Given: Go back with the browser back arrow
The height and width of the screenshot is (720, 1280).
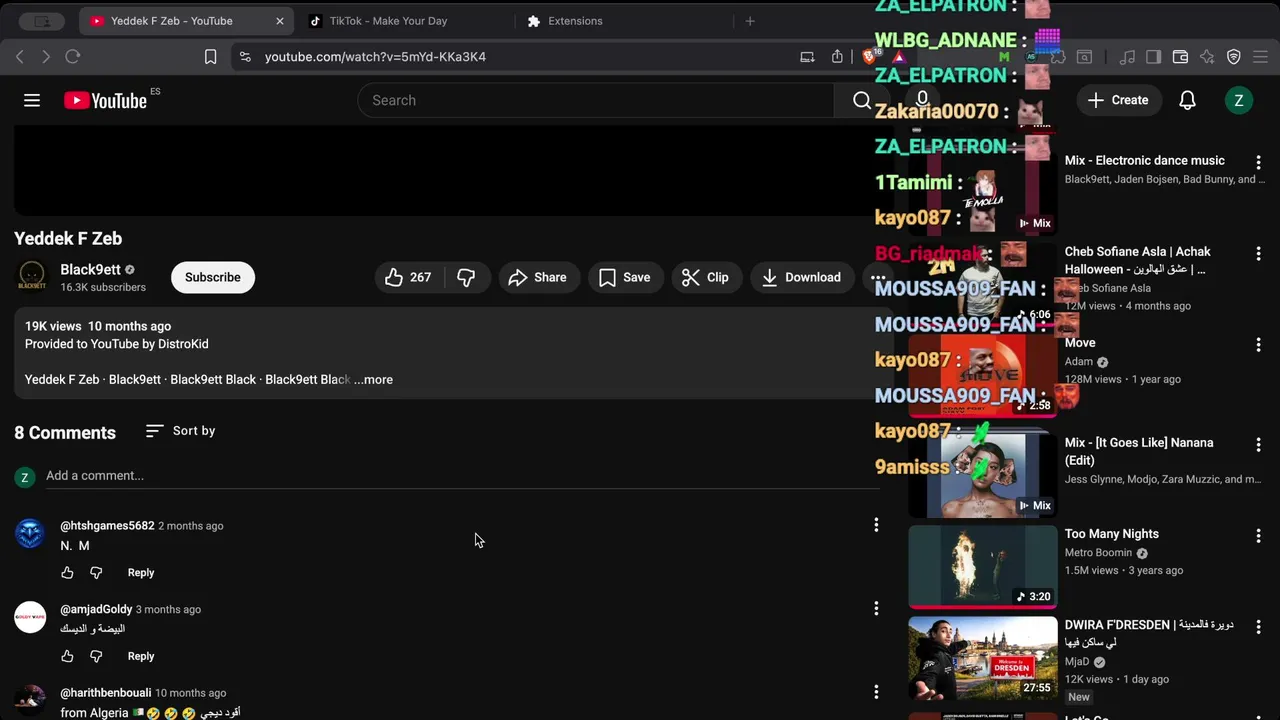Looking at the screenshot, I should coord(20,57).
